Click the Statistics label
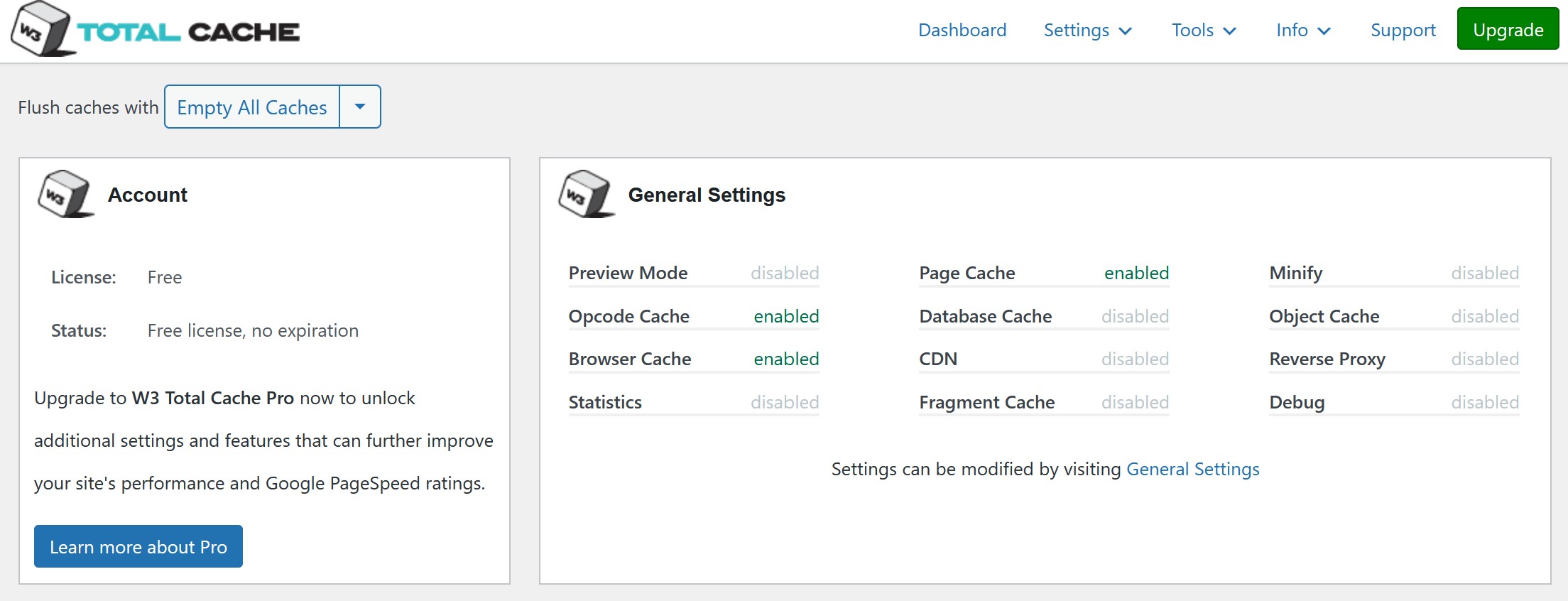 (x=605, y=402)
